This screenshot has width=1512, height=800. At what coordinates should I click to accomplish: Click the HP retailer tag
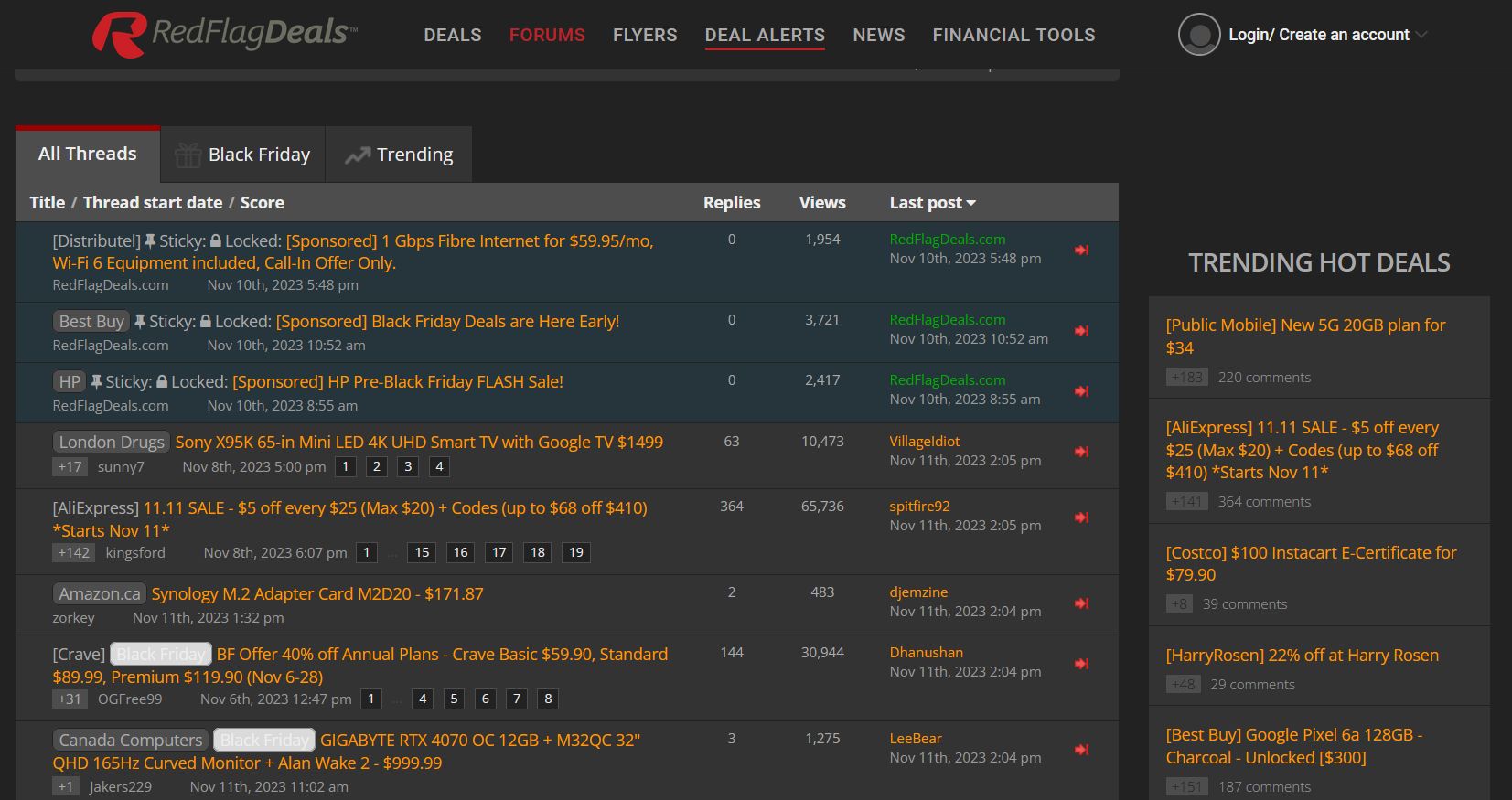coord(70,382)
